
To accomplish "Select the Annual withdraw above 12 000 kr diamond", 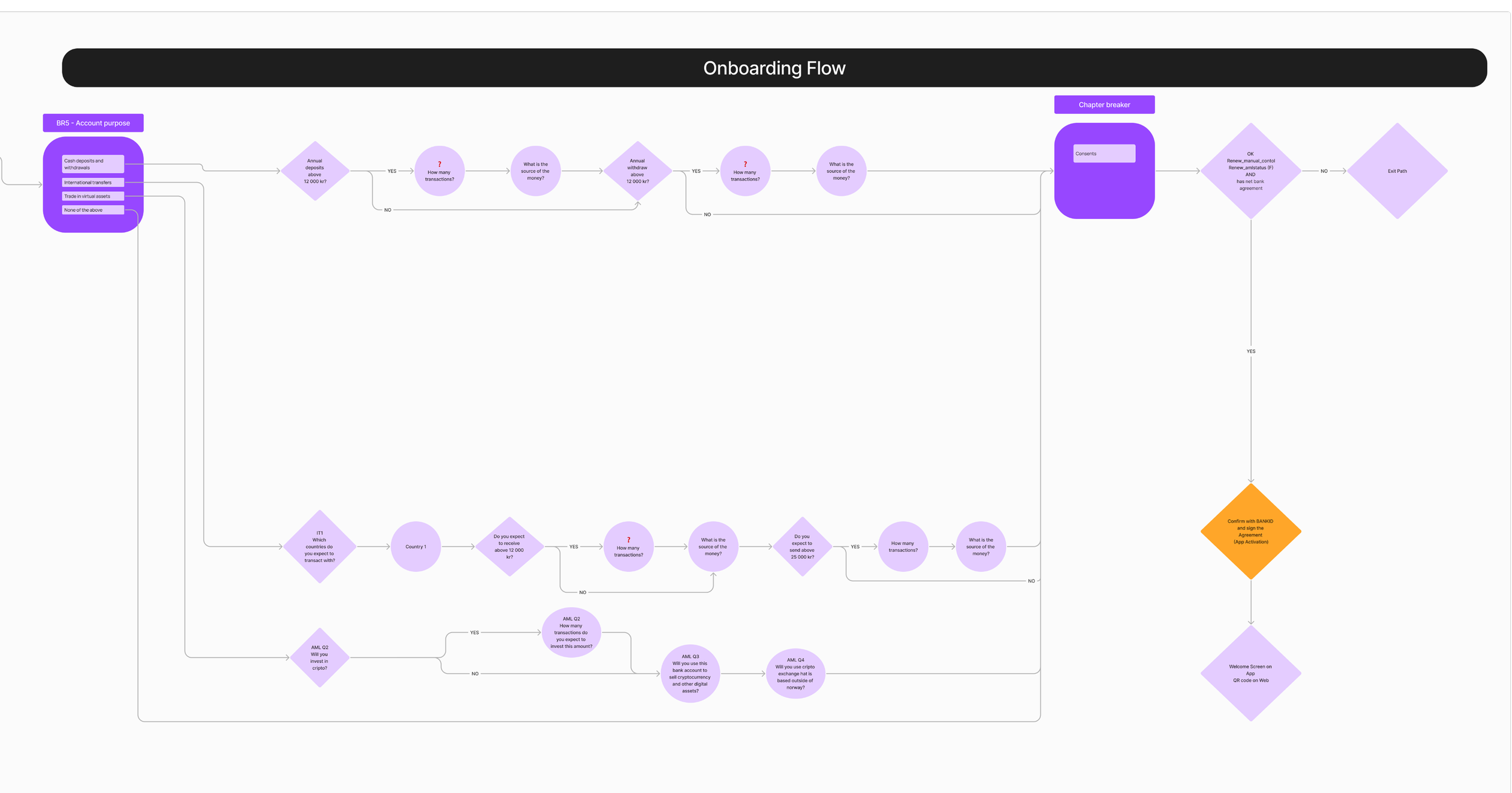I will [x=637, y=171].
